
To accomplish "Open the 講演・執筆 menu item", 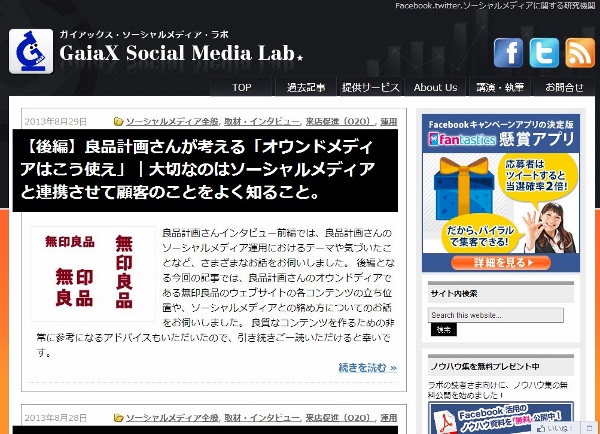I will click(x=500, y=87).
